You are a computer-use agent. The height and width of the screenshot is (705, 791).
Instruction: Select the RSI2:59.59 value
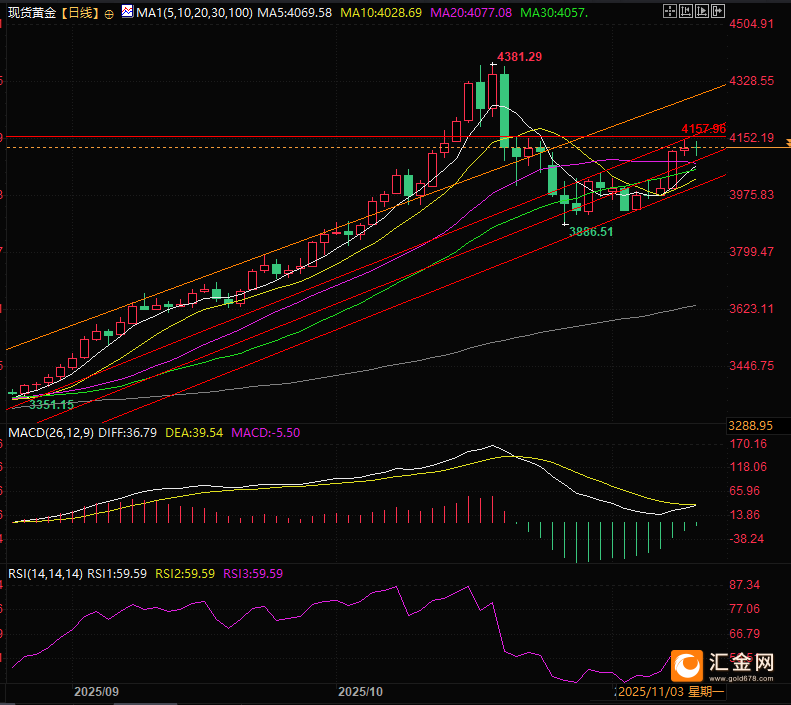click(x=185, y=574)
